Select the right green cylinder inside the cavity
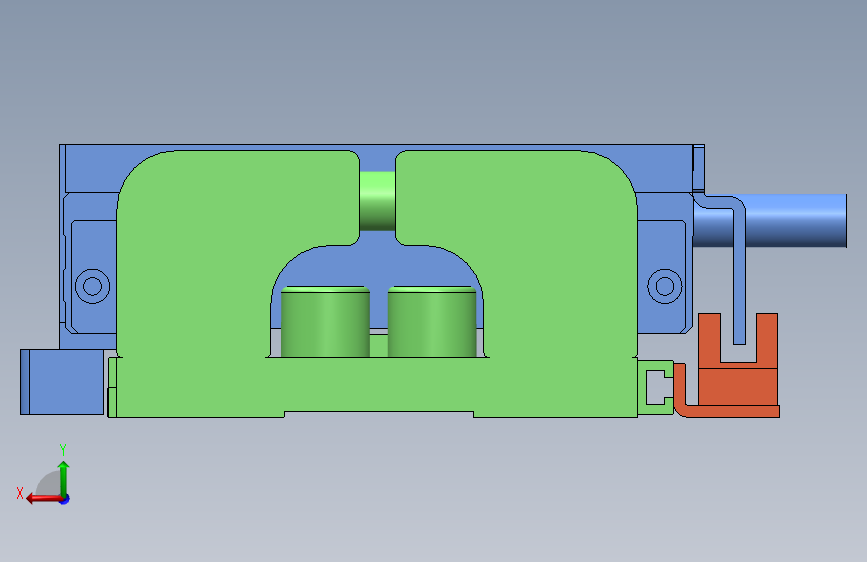The height and width of the screenshot is (562, 867). pyautogui.click(x=432, y=321)
